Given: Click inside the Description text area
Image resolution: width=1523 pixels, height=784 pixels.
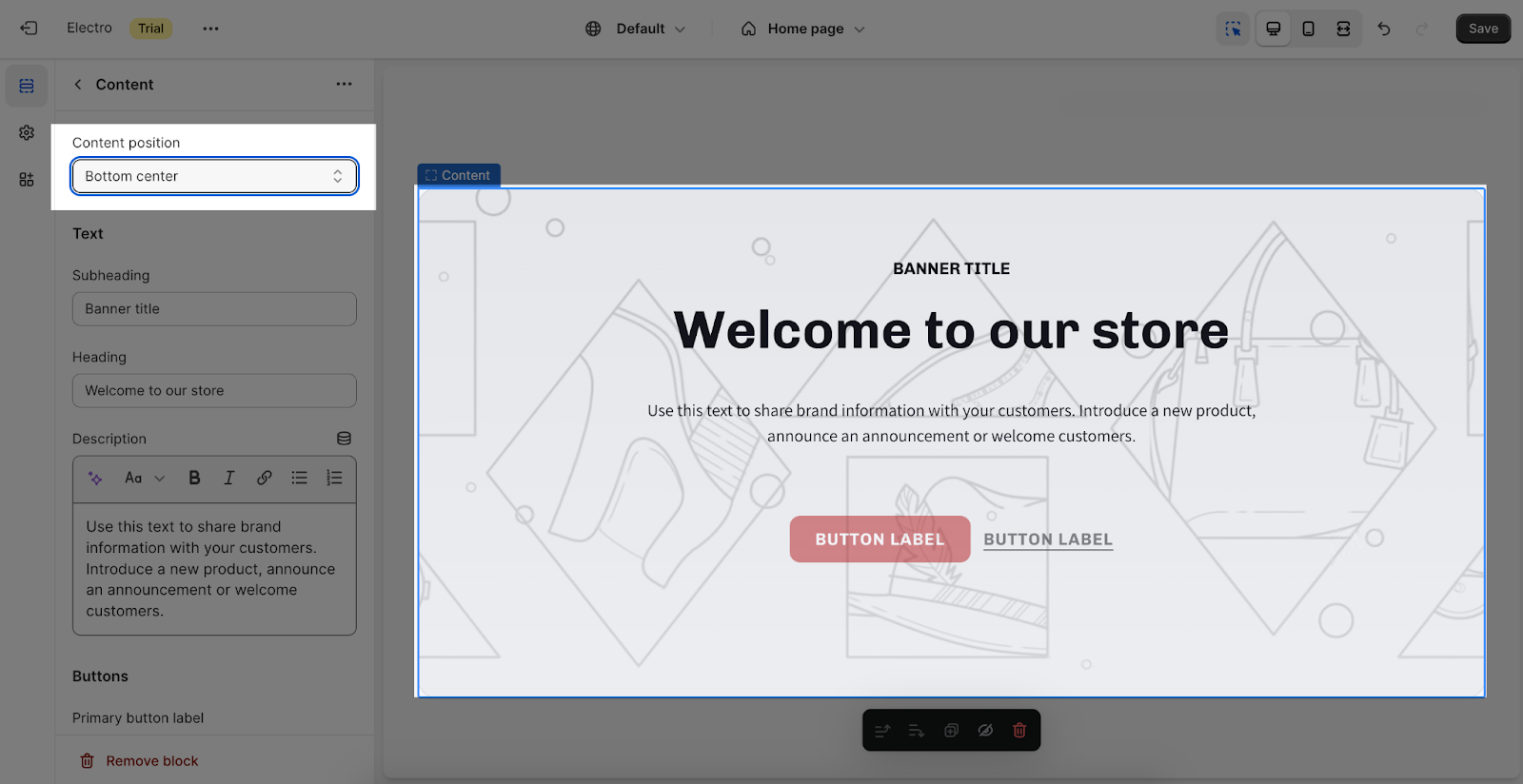Looking at the screenshot, I should [x=214, y=569].
